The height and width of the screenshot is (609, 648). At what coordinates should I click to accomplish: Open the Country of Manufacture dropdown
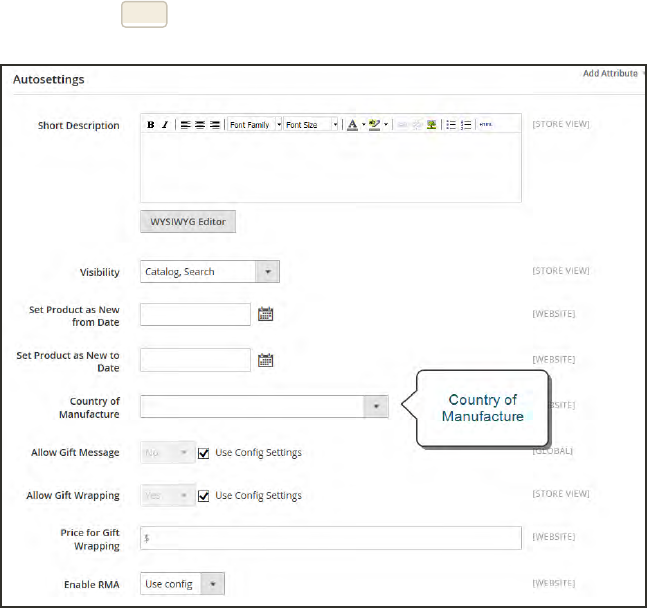pos(375,406)
